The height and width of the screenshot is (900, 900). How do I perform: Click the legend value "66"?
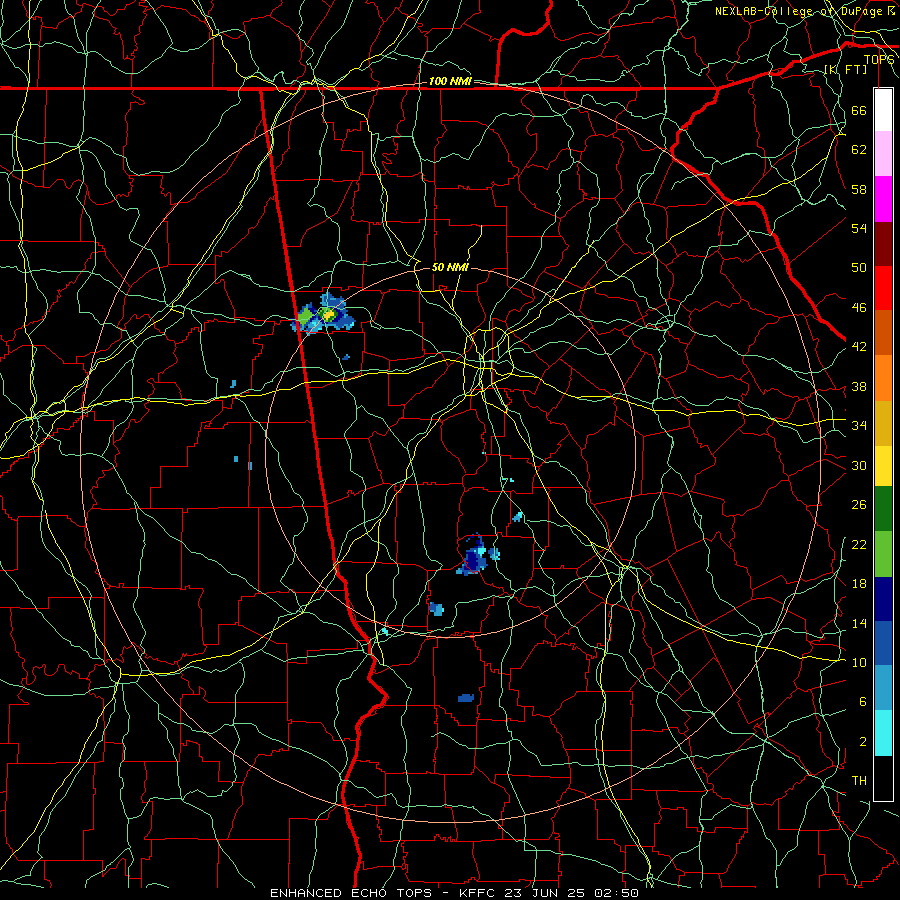859,110
